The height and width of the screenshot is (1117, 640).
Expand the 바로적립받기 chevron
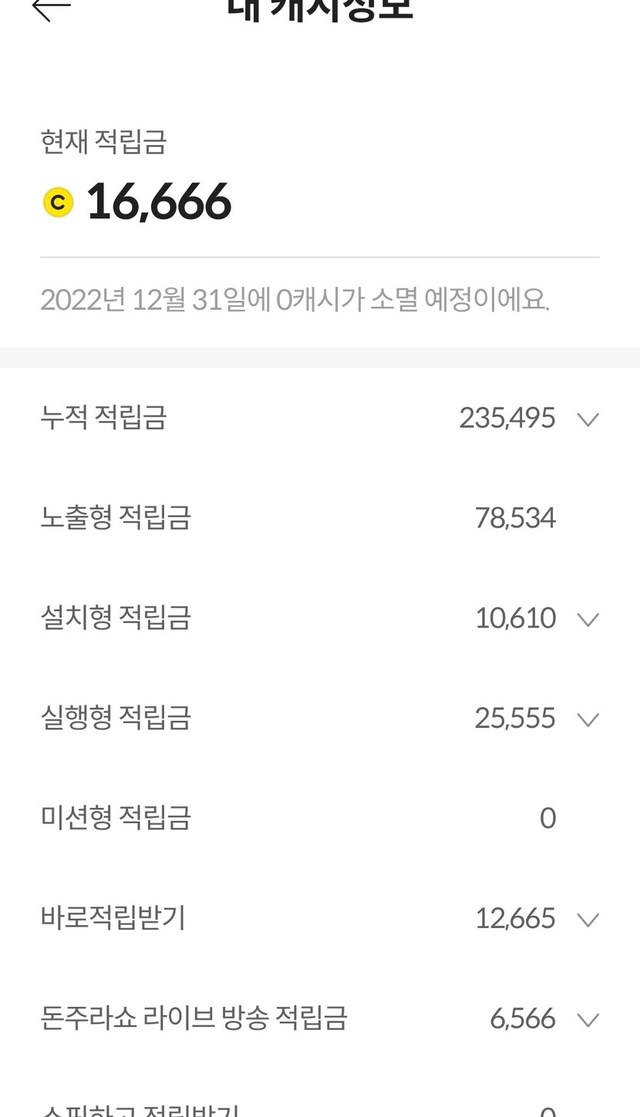588,919
